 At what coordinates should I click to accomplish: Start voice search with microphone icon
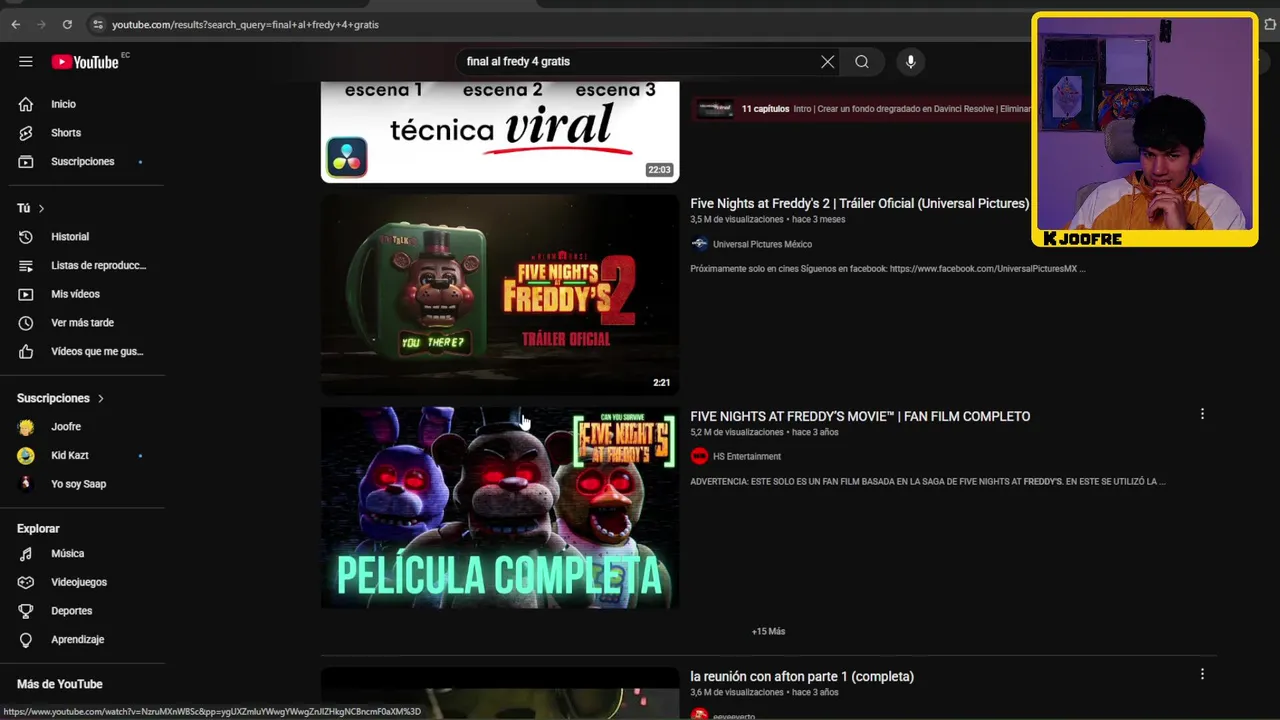910,62
